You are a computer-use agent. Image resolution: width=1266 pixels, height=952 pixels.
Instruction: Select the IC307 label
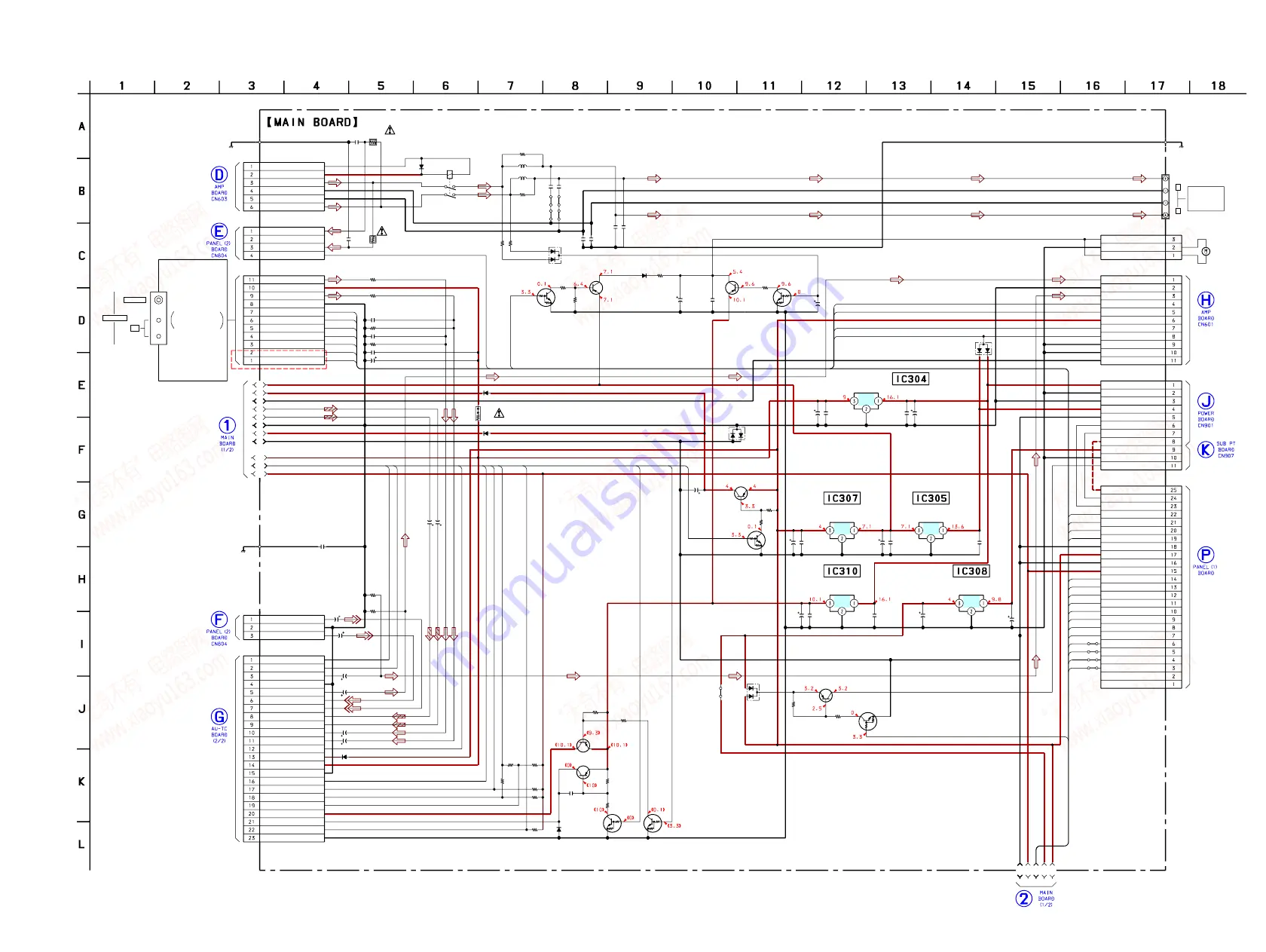pos(842,498)
